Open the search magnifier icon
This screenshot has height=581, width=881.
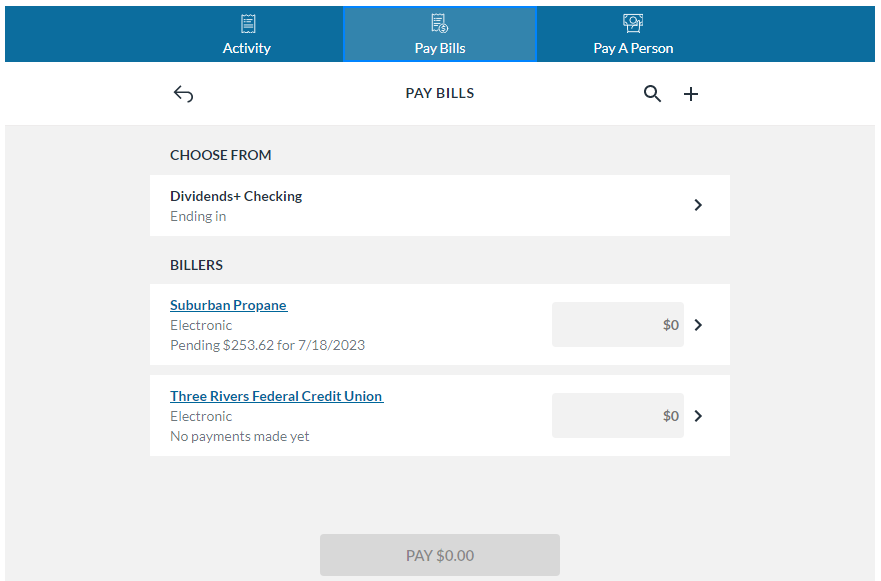(652, 93)
